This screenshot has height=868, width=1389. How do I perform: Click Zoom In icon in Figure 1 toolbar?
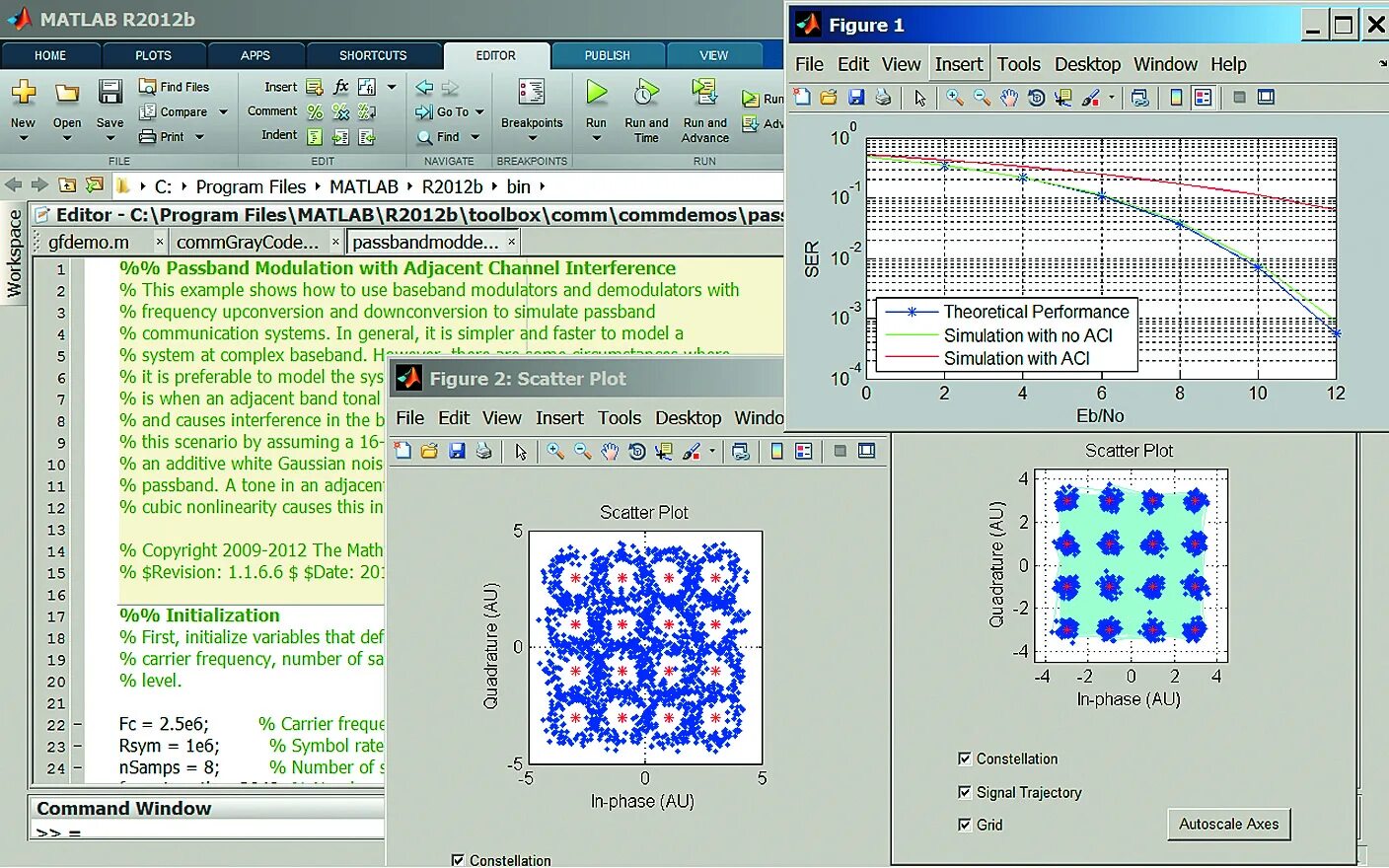955,97
